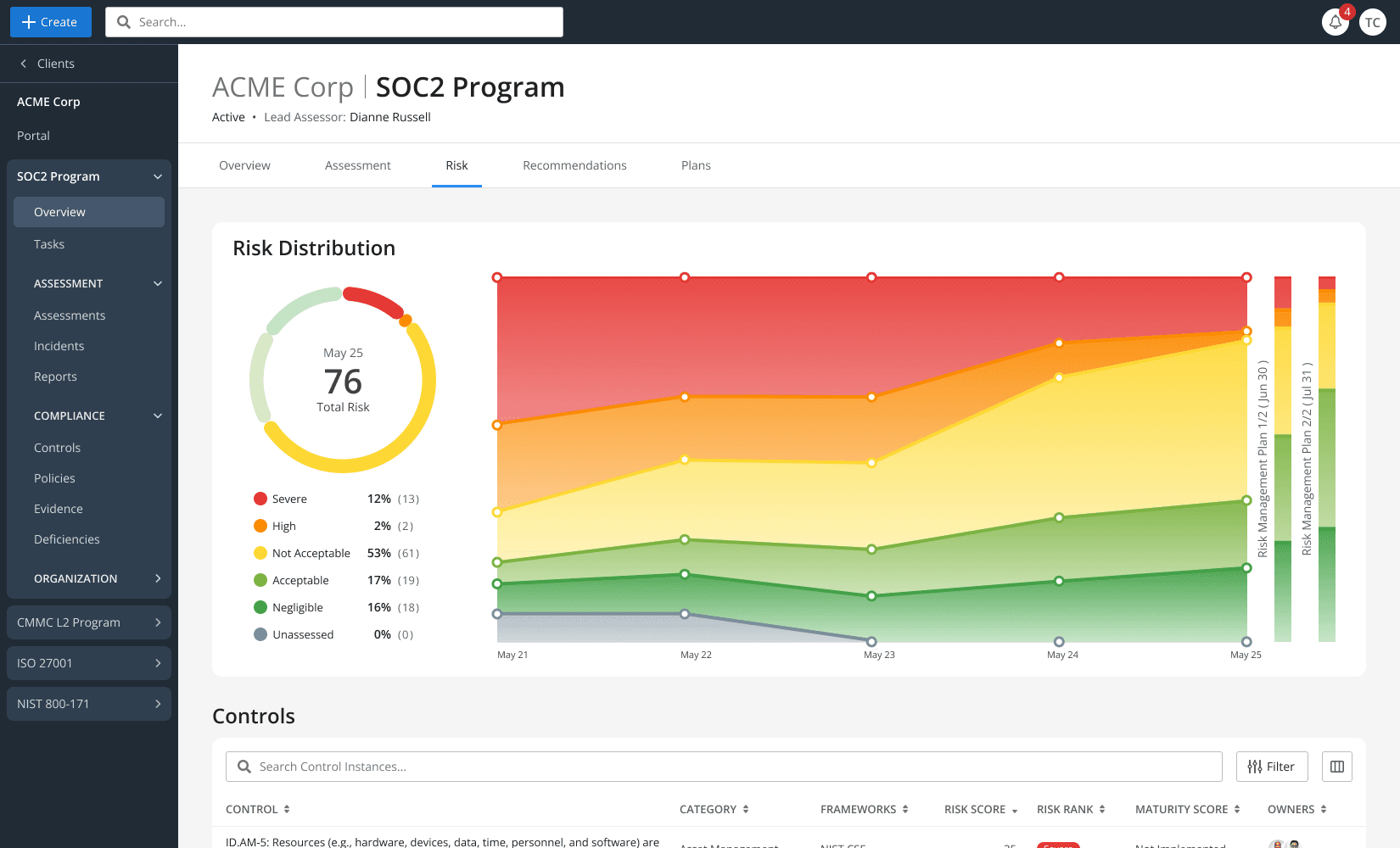Sort by RISK SCORE column
The width and height of the screenshot is (1400, 848).
pos(981,810)
